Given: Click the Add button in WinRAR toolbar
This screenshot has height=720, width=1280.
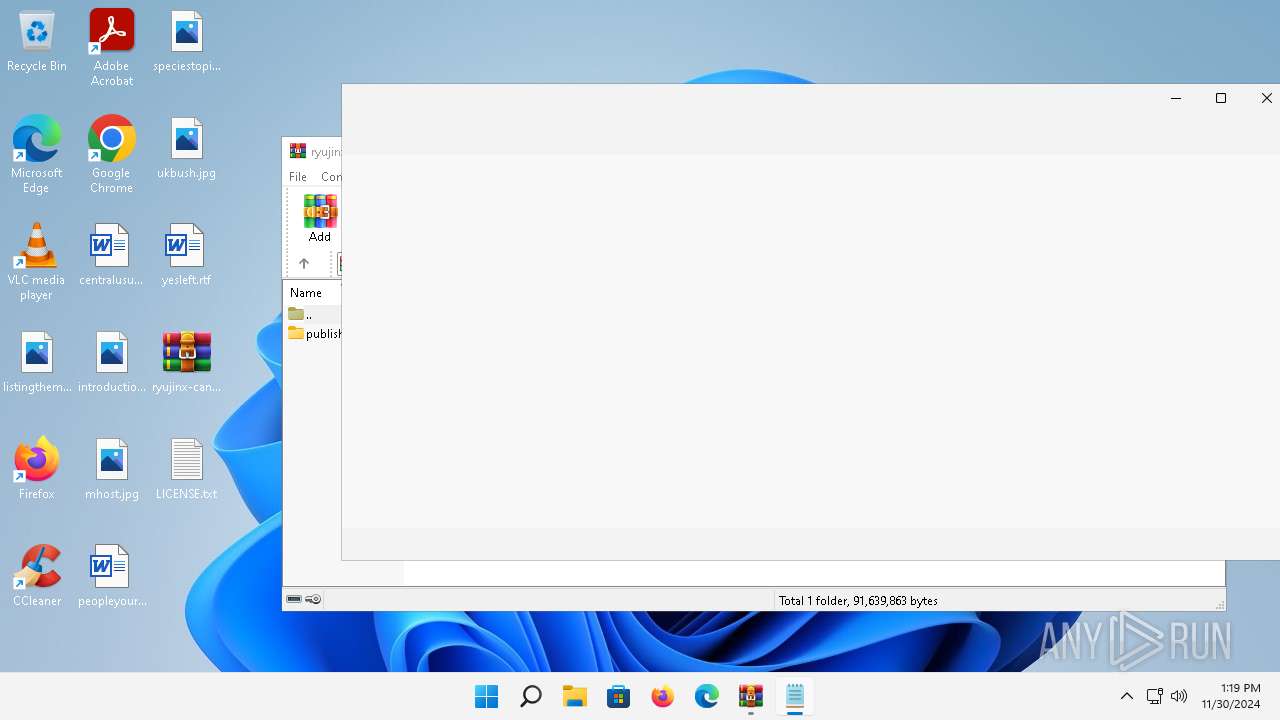Looking at the screenshot, I should coord(320,218).
